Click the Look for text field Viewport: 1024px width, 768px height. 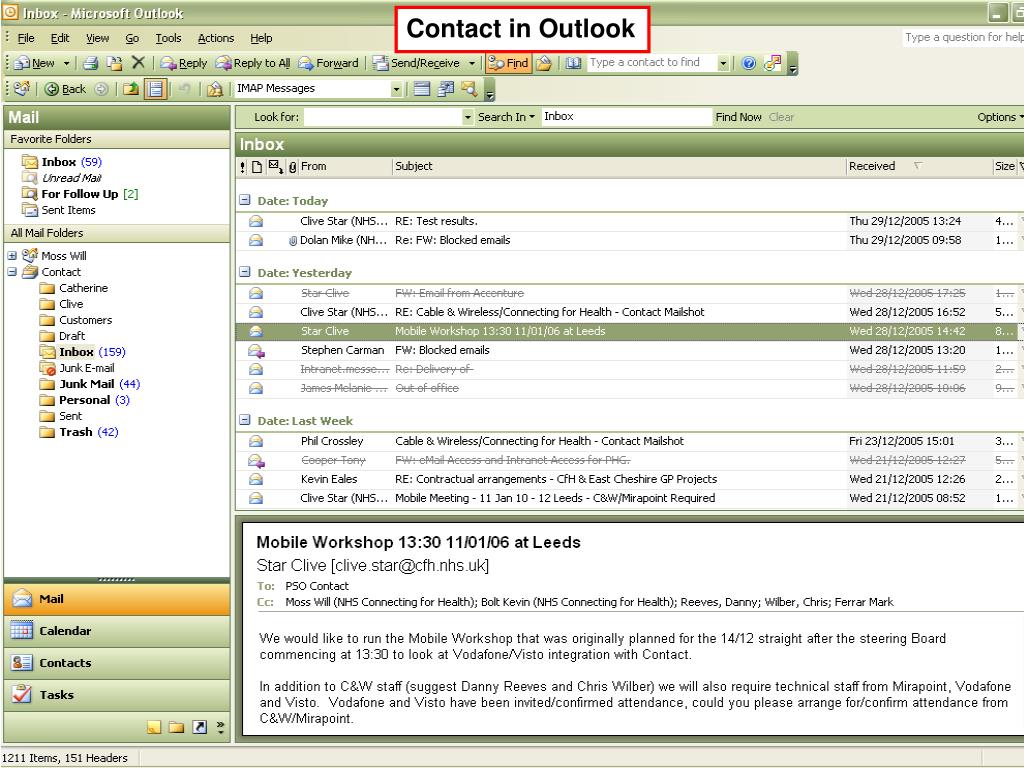(x=383, y=118)
